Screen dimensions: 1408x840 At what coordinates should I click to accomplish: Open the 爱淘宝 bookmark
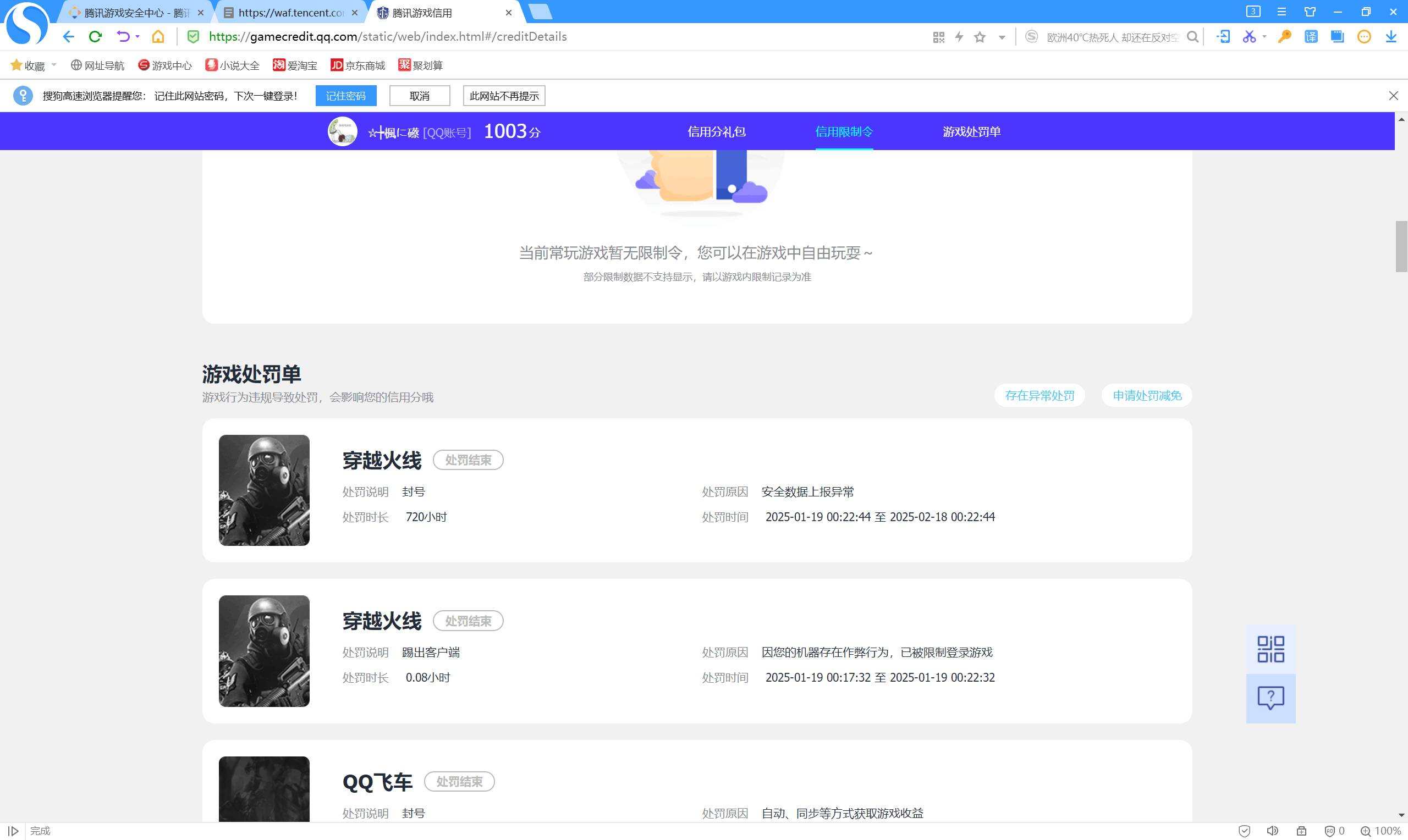coord(295,65)
